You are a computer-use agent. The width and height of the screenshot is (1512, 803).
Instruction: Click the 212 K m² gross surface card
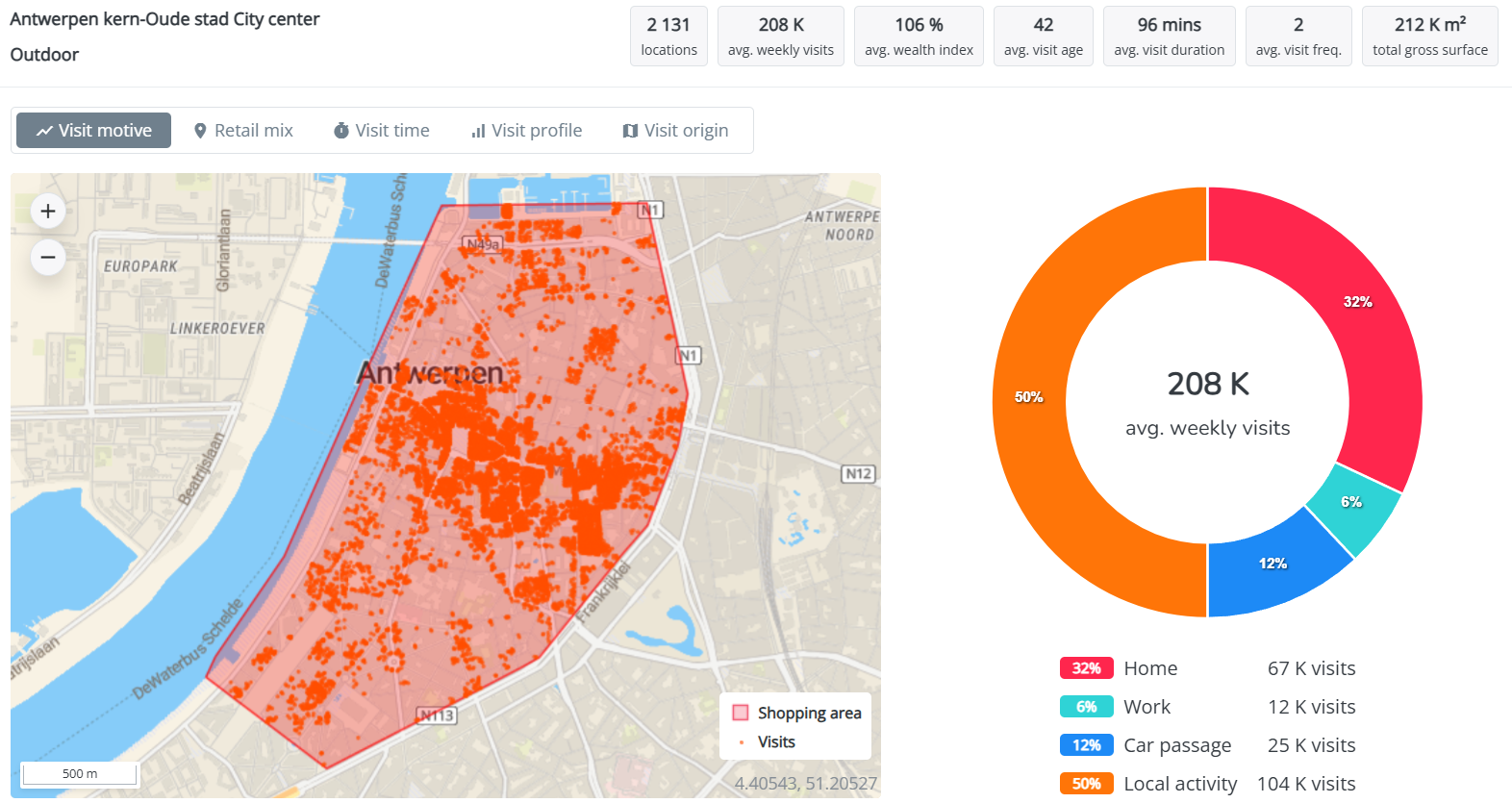[x=1430, y=37]
